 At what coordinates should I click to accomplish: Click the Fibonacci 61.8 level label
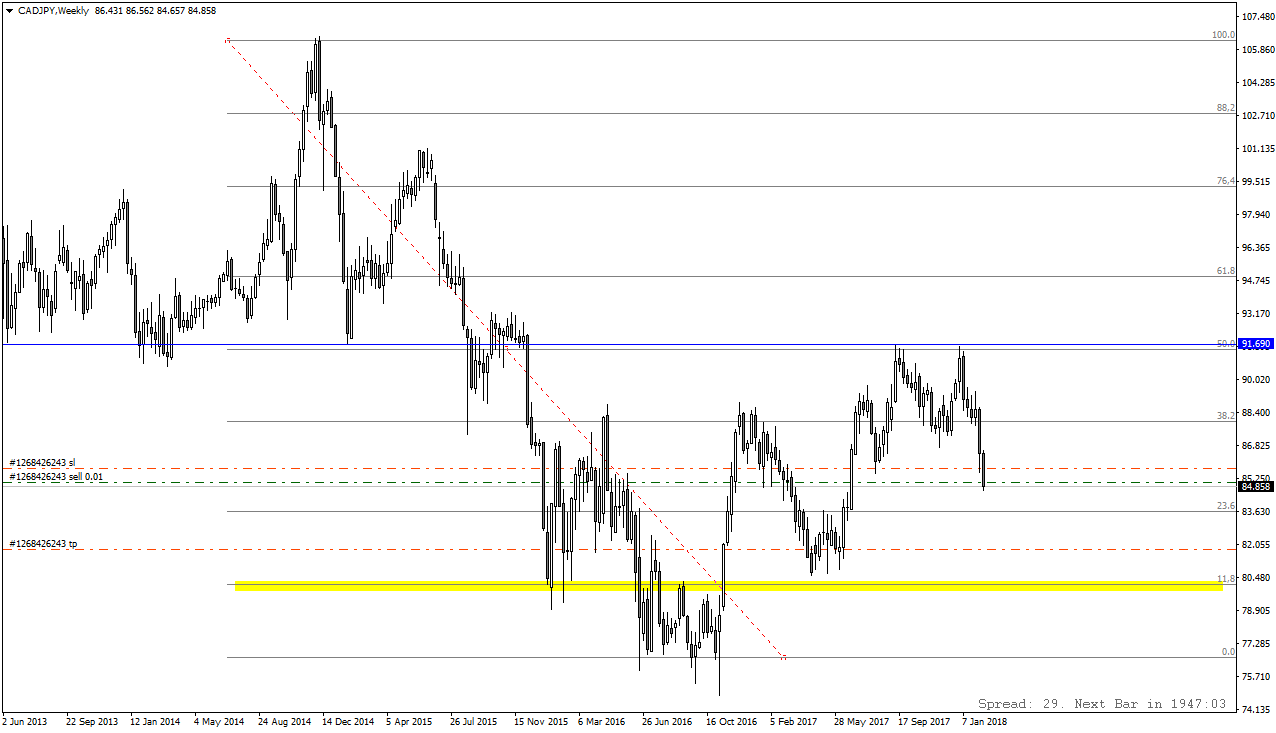click(x=1226, y=271)
